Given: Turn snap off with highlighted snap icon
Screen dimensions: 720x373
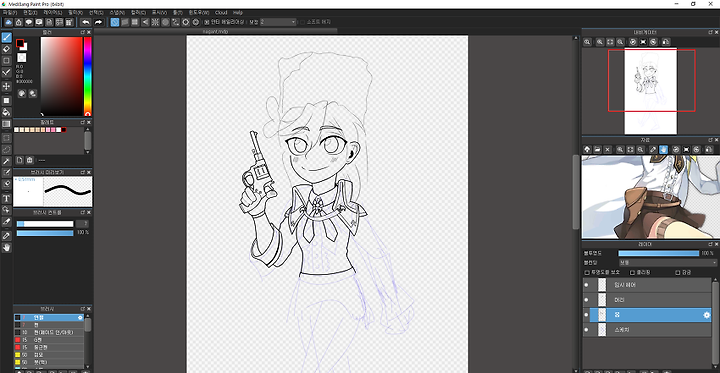Looking at the screenshot, I should [x=115, y=22].
